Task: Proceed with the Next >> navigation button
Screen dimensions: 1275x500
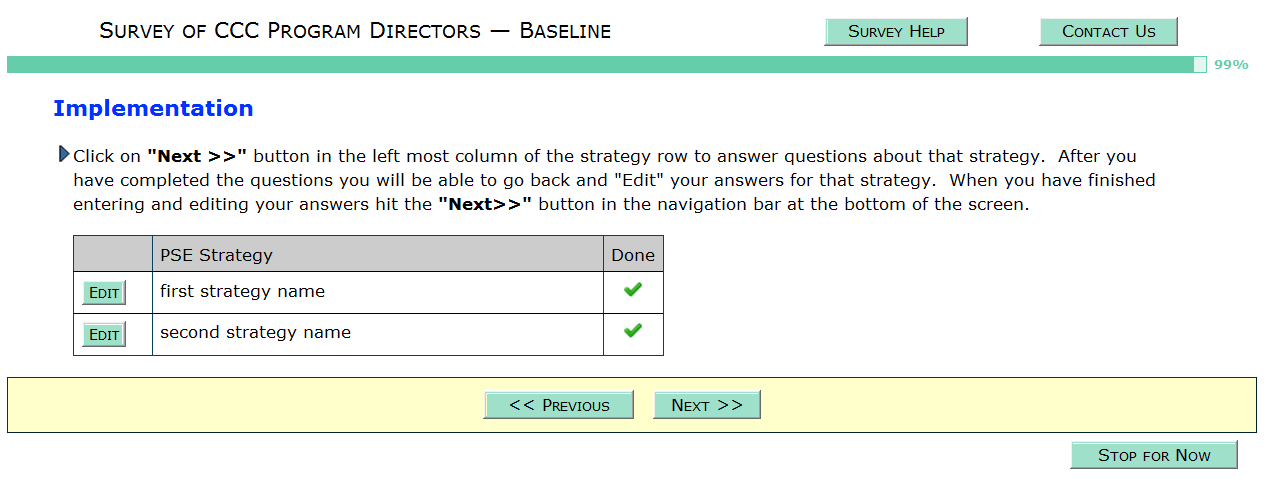Action: 707,405
